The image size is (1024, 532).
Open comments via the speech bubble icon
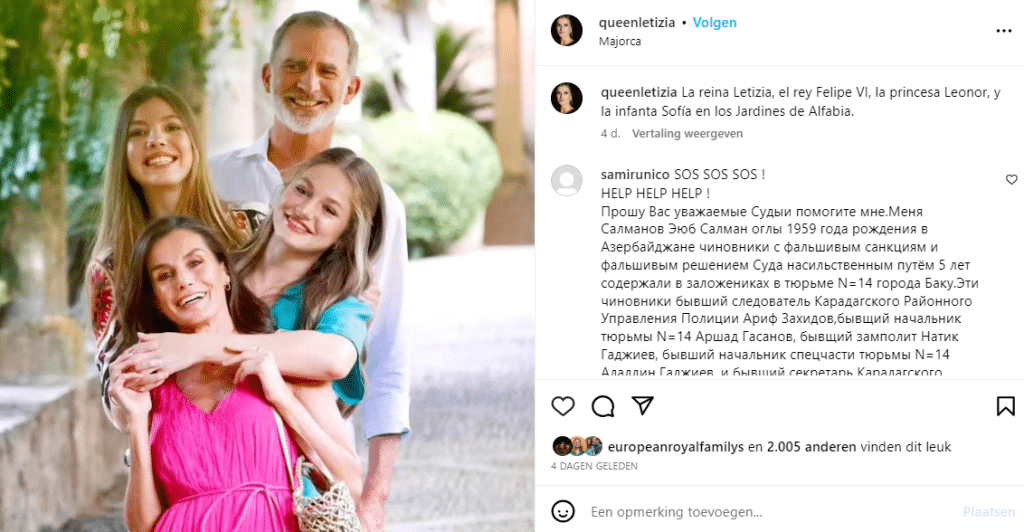click(603, 406)
